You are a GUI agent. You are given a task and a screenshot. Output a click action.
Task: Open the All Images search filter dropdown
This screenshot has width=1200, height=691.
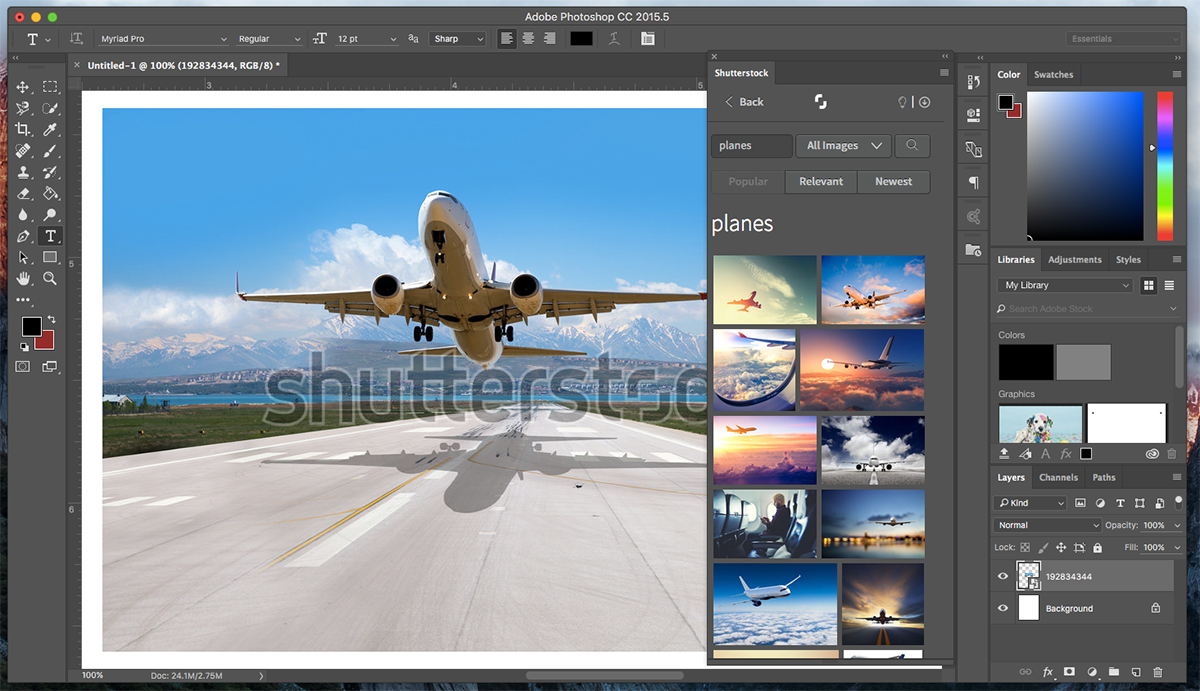[843, 145]
